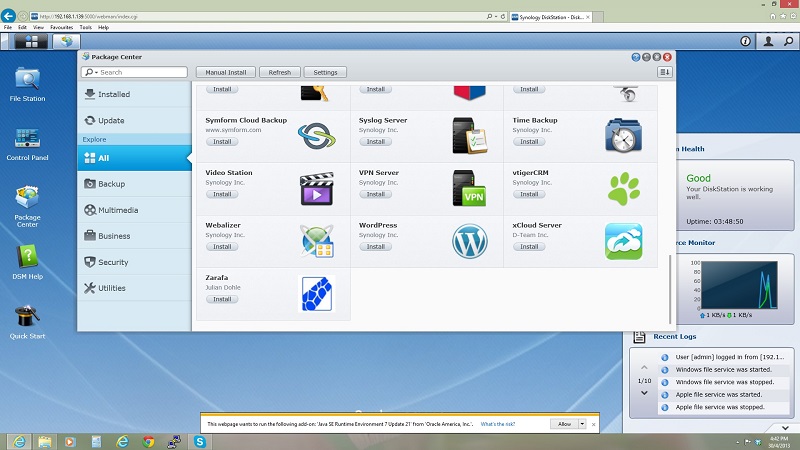Screen dimensions: 800x450
Task: Install Time Backup package
Action: 529,141
